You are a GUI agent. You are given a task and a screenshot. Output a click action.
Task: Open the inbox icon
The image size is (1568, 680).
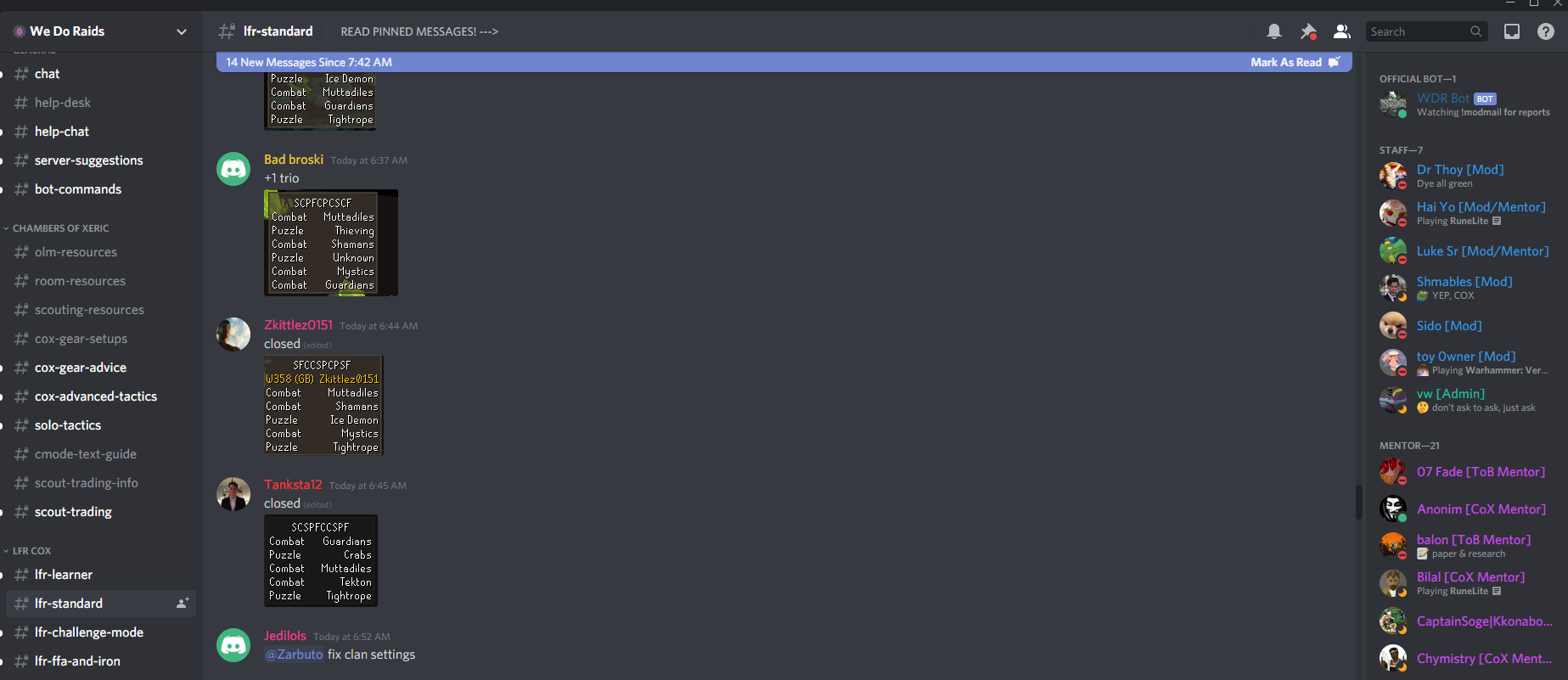pyautogui.click(x=1512, y=31)
